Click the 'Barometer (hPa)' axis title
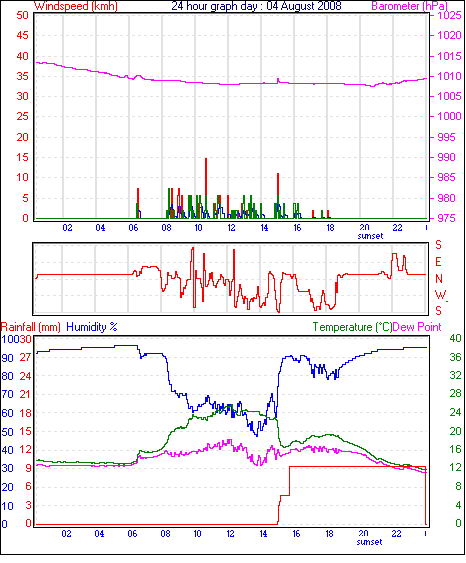Screen dimensions: 466x563 click(409, 6)
